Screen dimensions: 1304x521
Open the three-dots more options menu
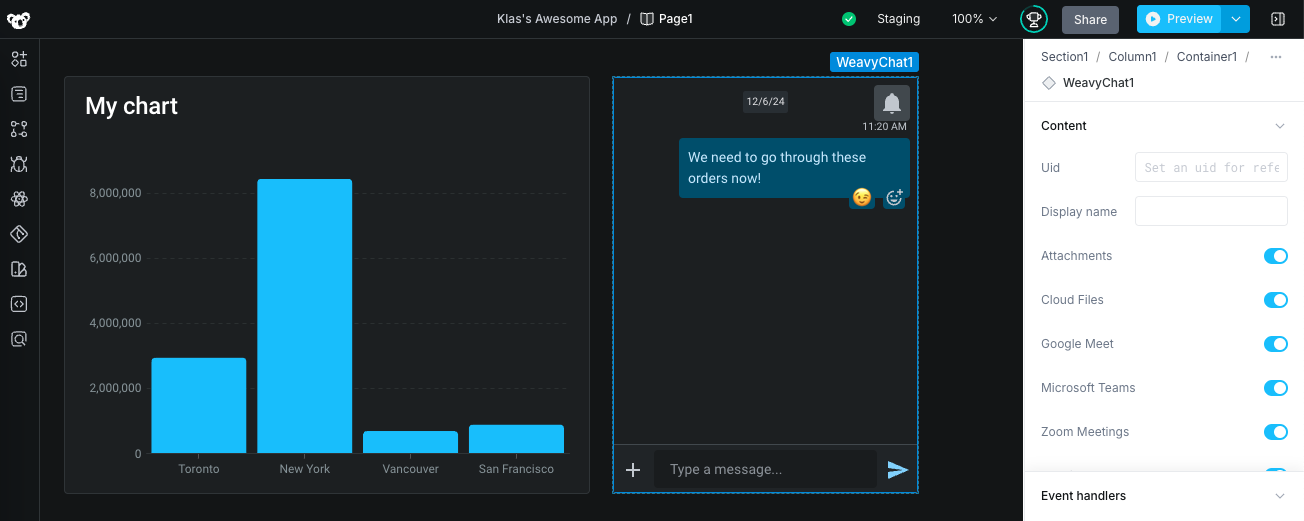1276,57
